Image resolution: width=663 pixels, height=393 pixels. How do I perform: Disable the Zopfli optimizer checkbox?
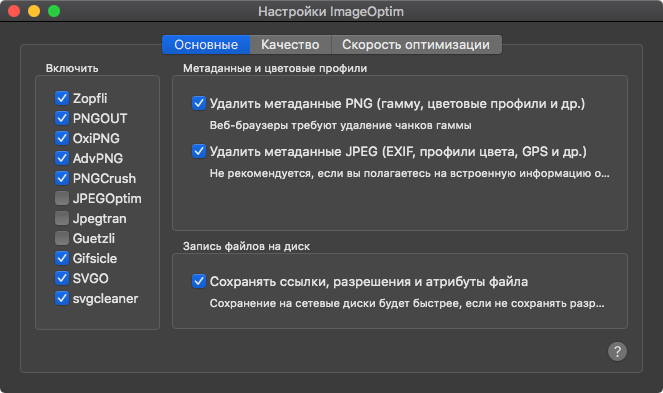click(x=62, y=98)
